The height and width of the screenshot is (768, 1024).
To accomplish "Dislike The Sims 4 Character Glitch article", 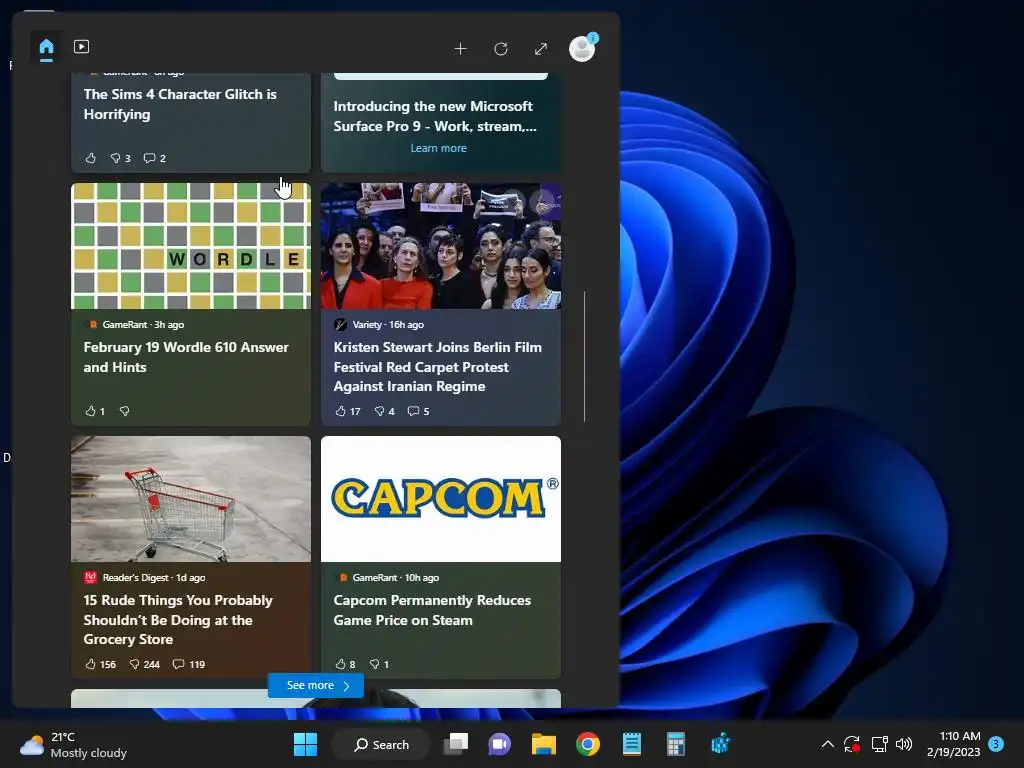I will click(x=120, y=158).
